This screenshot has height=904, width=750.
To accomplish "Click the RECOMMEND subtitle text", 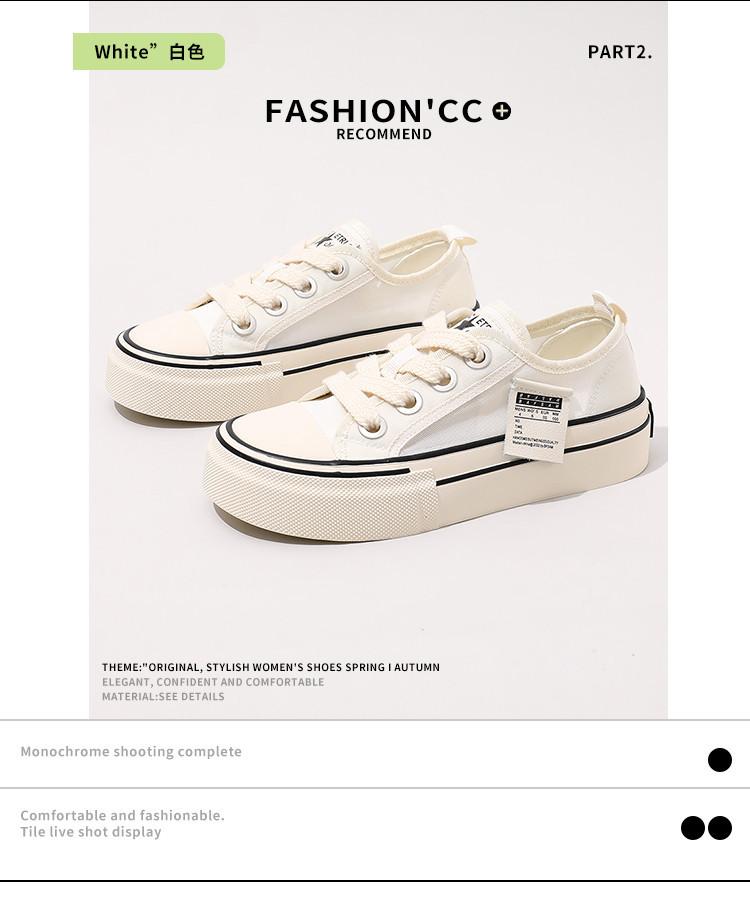I will (384, 134).
